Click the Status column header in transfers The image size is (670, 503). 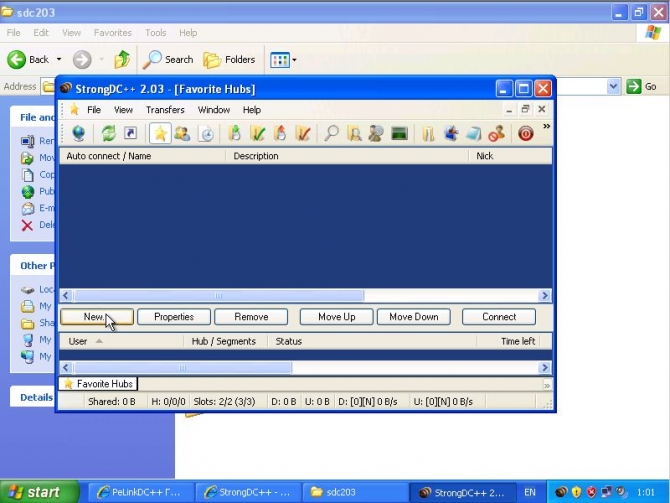[x=372, y=341]
